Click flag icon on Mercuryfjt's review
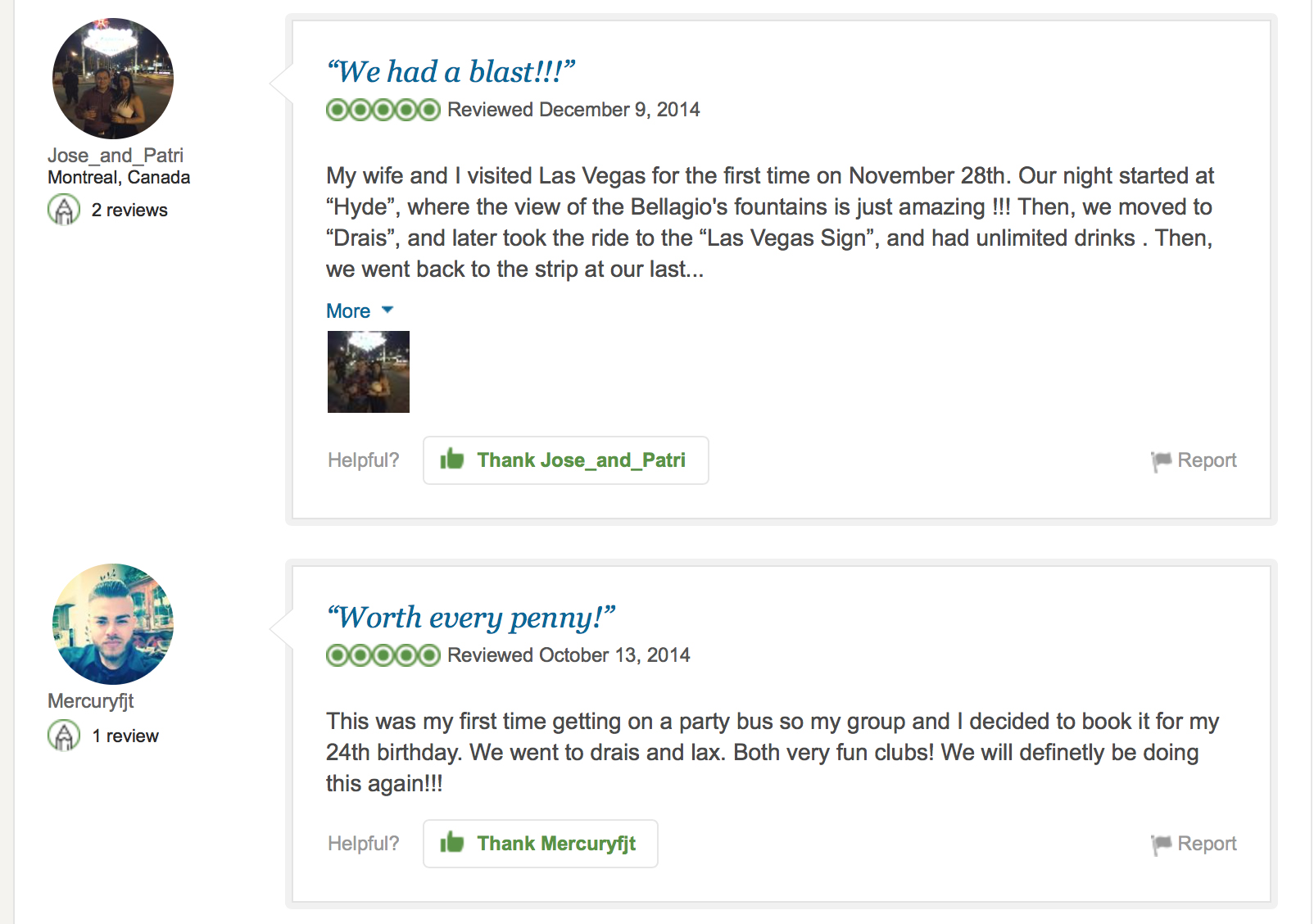Viewport: 1314px width, 924px height. tap(1161, 845)
